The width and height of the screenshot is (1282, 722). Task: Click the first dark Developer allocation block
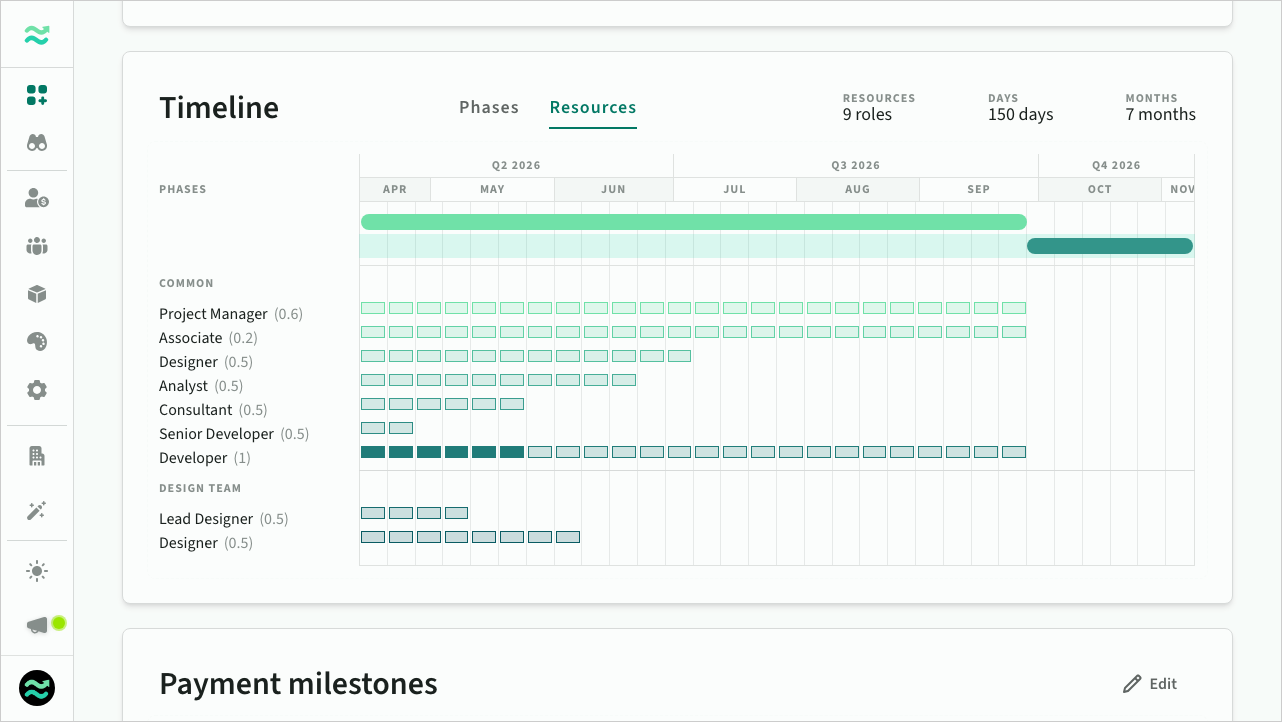click(x=373, y=452)
